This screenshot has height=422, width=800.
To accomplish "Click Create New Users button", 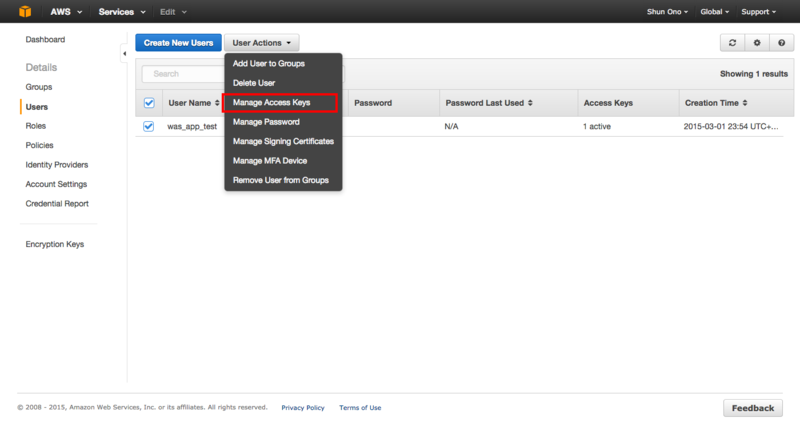I will pyautogui.click(x=179, y=43).
